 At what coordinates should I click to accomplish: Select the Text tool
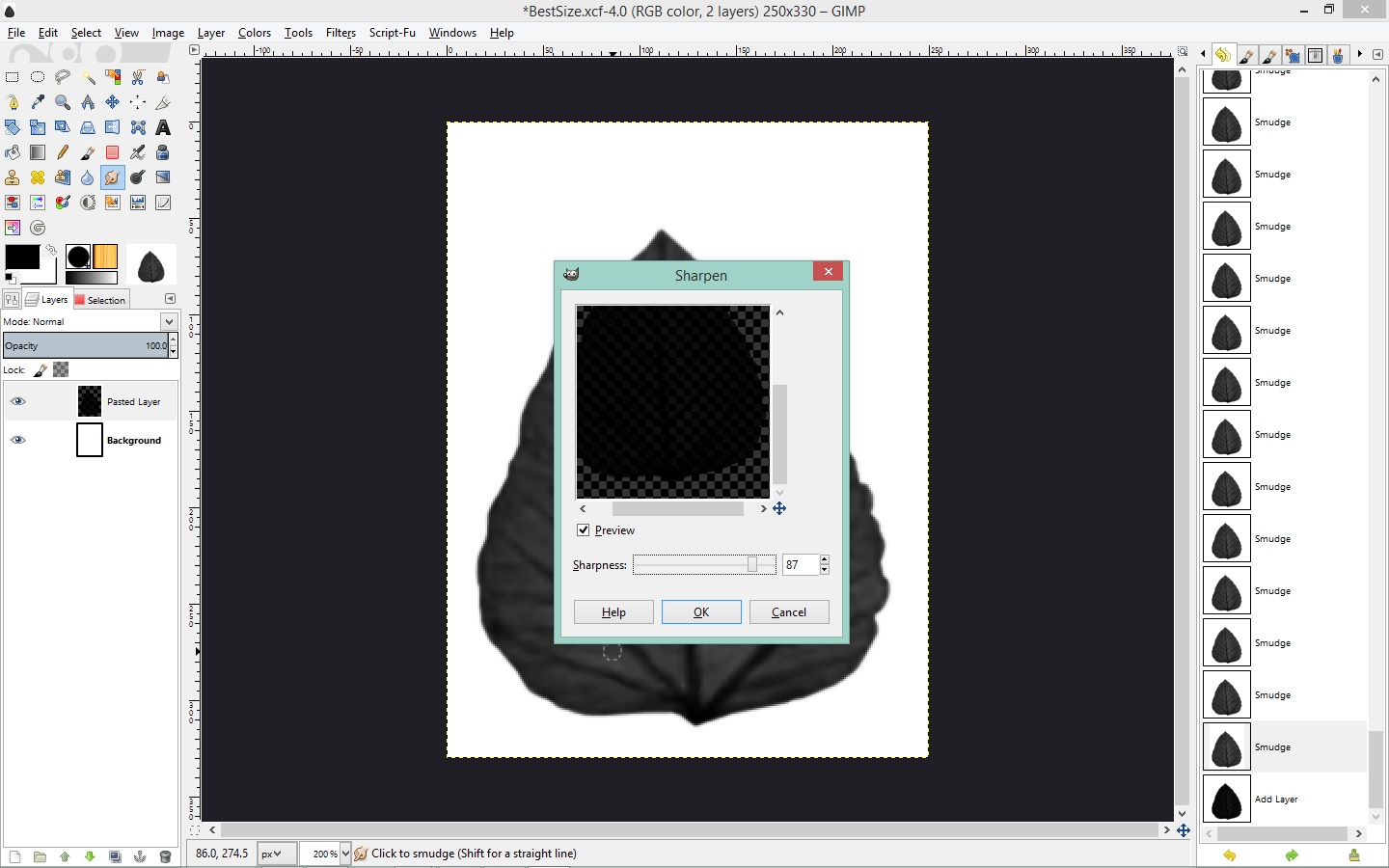pos(163,127)
